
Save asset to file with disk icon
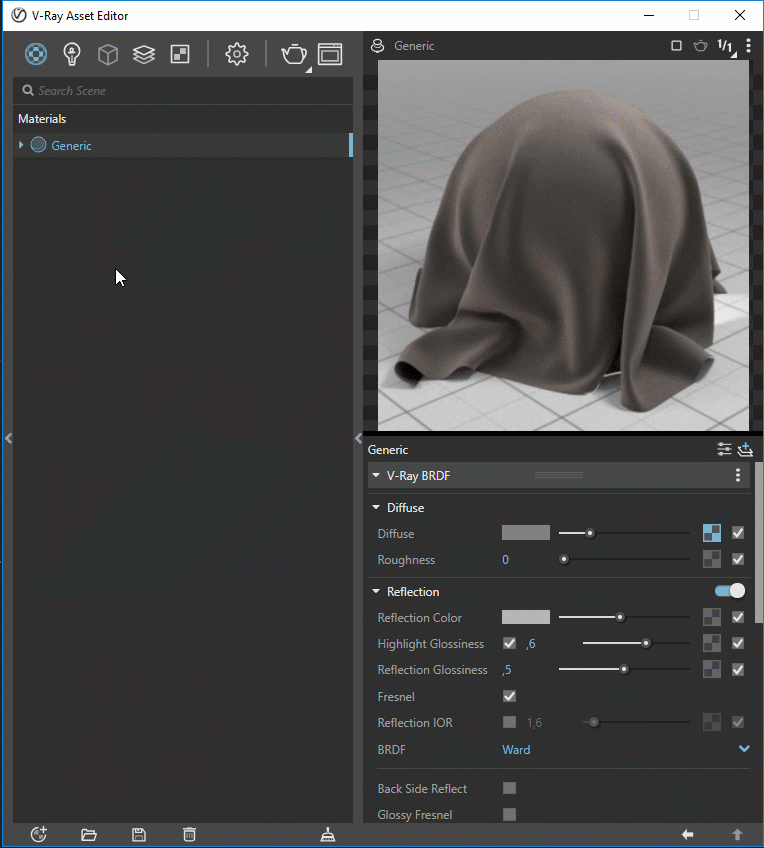click(139, 834)
